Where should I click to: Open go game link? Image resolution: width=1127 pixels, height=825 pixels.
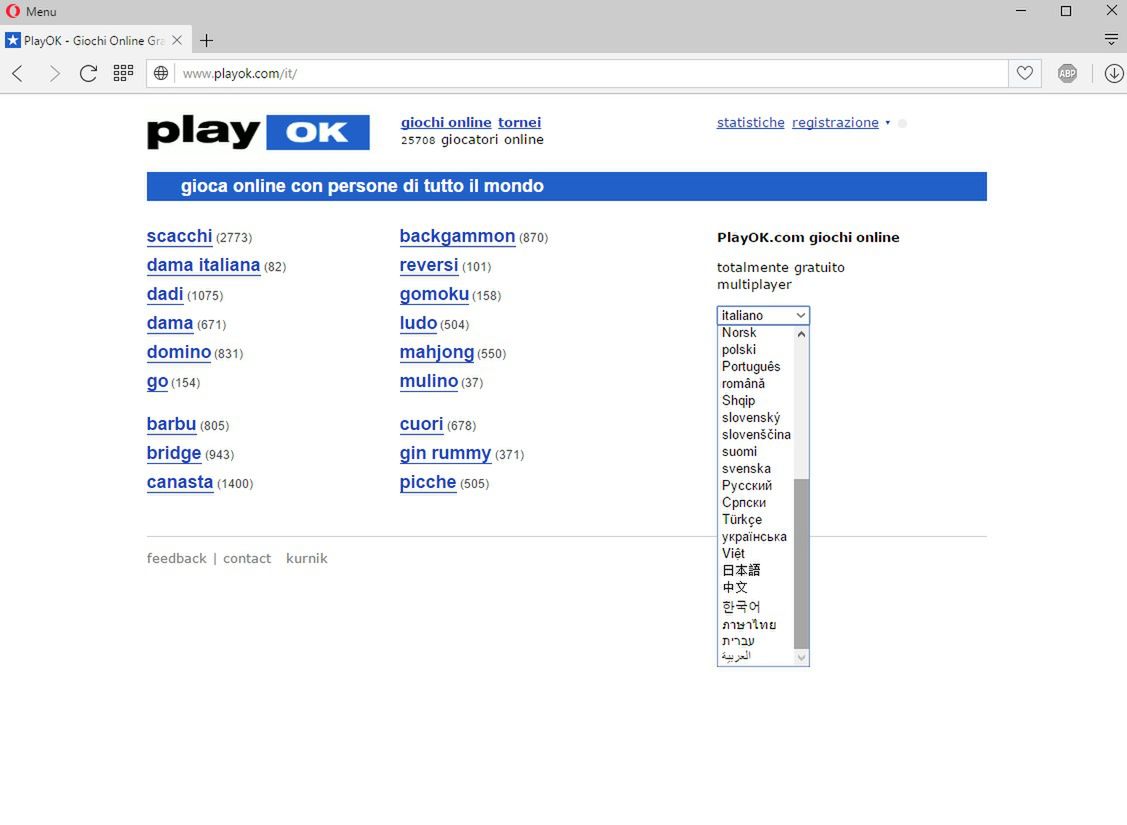click(x=157, y=382)
